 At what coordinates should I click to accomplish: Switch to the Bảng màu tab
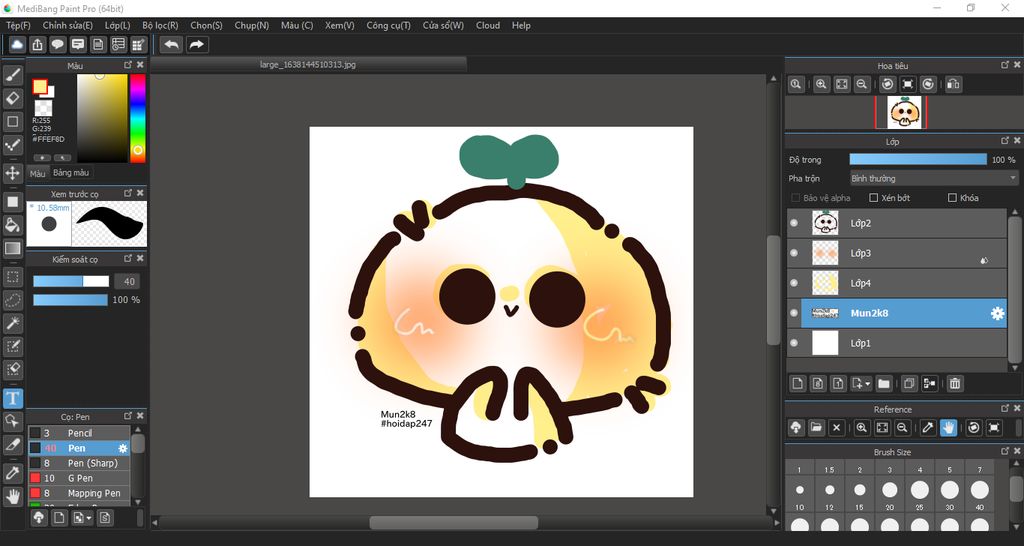[71, 173]
